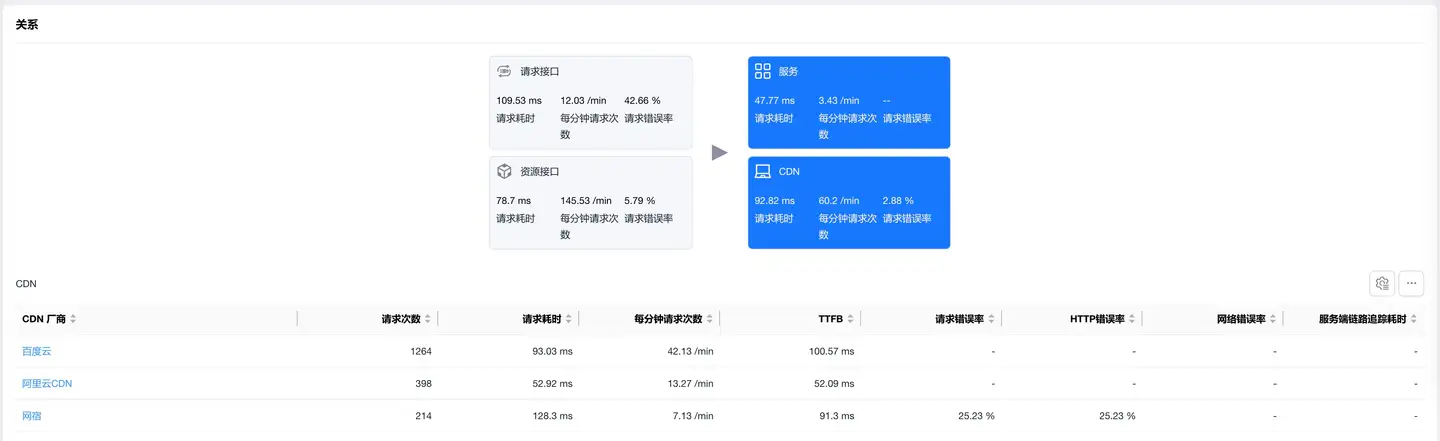1440x441 pixels.
Task: Open the 百度云 vendor link
Action: pos(36,351)
